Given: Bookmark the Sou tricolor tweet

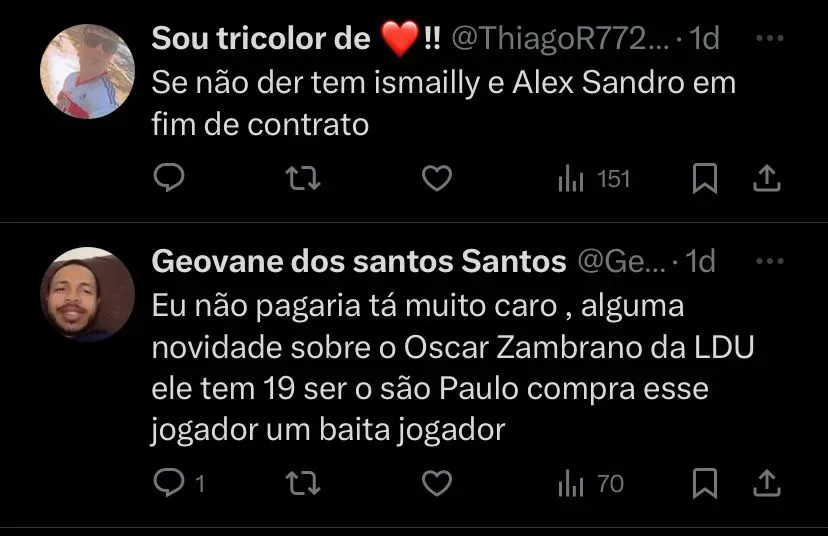Looking at the screenshot, I should tap(704, 178).
